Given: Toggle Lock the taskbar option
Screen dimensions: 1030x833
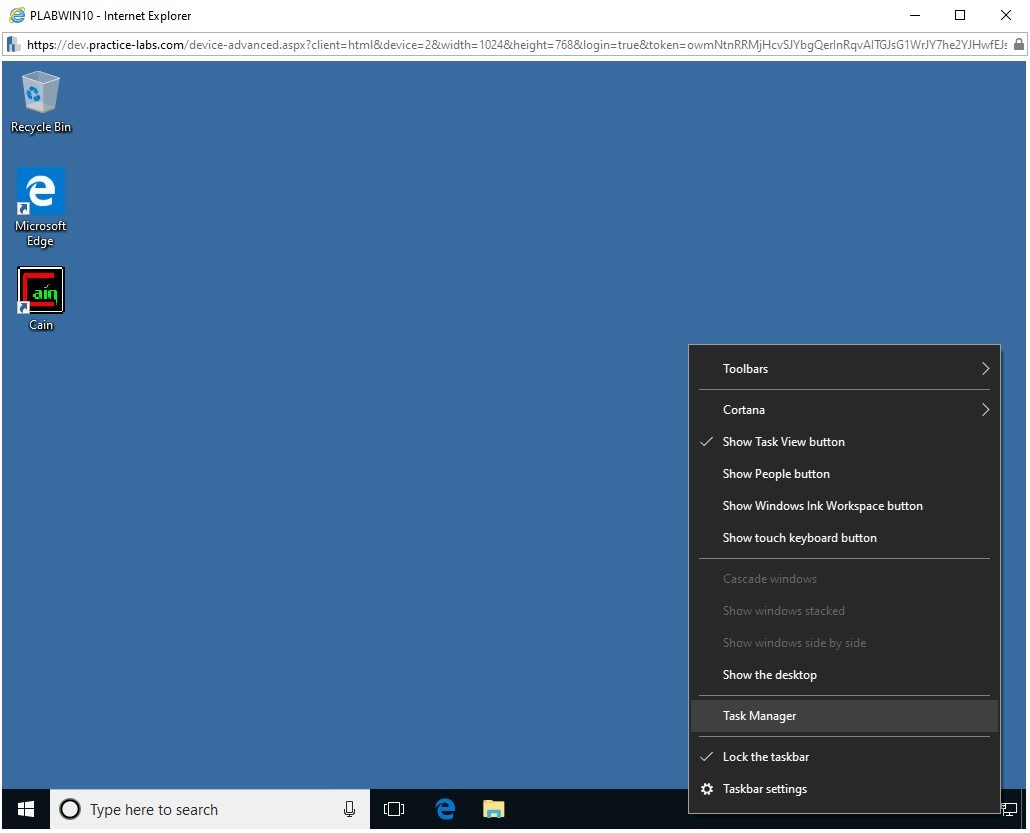Looking at the screenshot, I should point(765,757).
